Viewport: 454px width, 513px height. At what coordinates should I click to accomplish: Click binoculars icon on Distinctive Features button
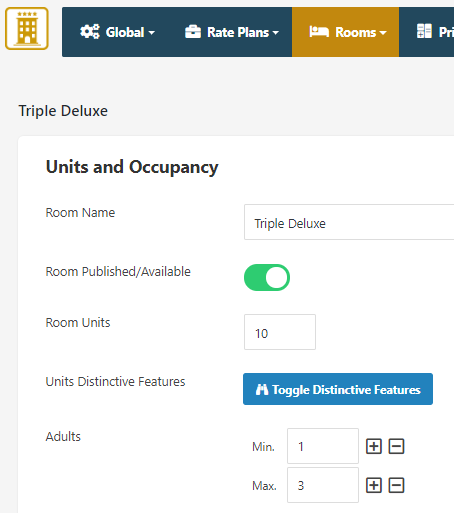[262, 389]
